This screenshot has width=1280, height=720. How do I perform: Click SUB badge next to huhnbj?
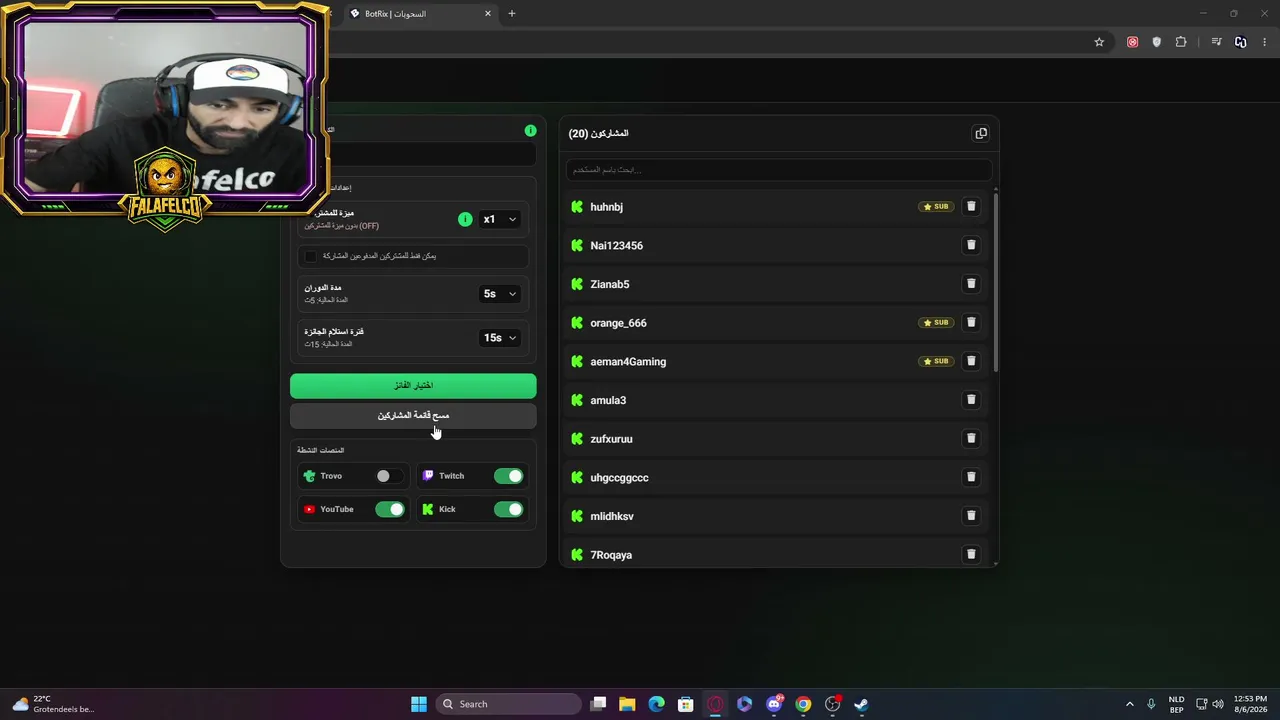[936, 207]
